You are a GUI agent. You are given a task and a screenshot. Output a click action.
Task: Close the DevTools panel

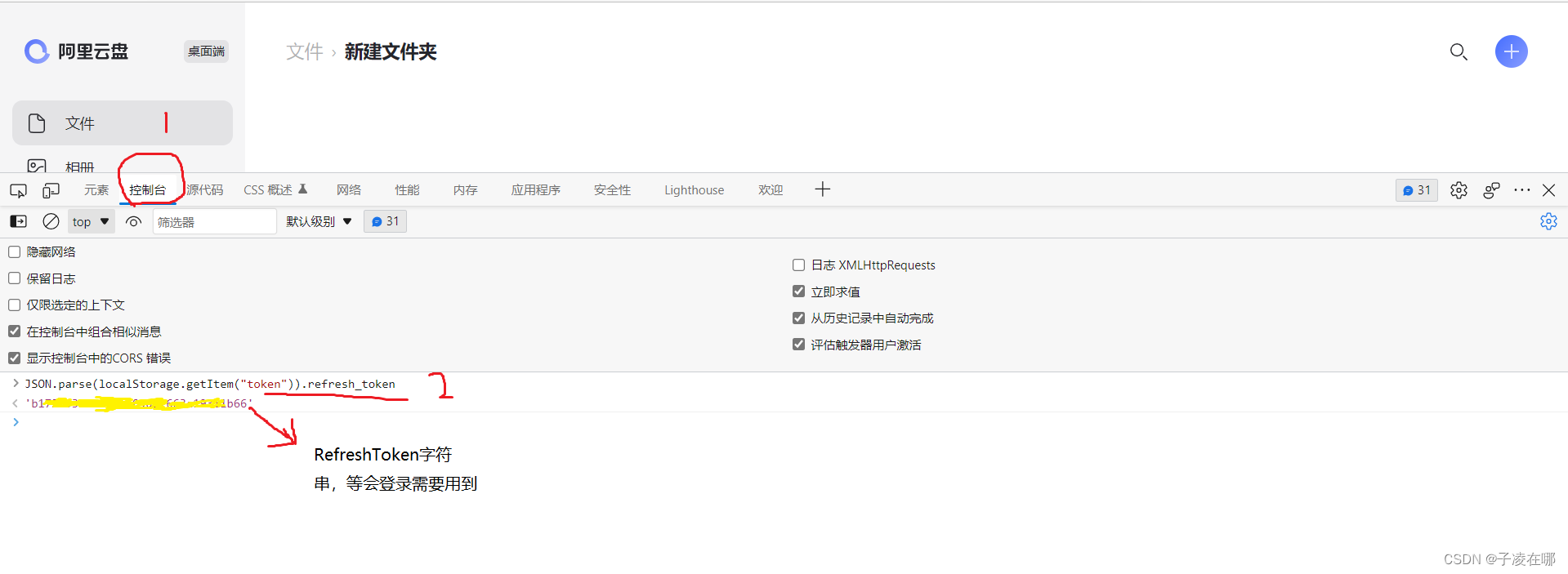point(1548,190)
